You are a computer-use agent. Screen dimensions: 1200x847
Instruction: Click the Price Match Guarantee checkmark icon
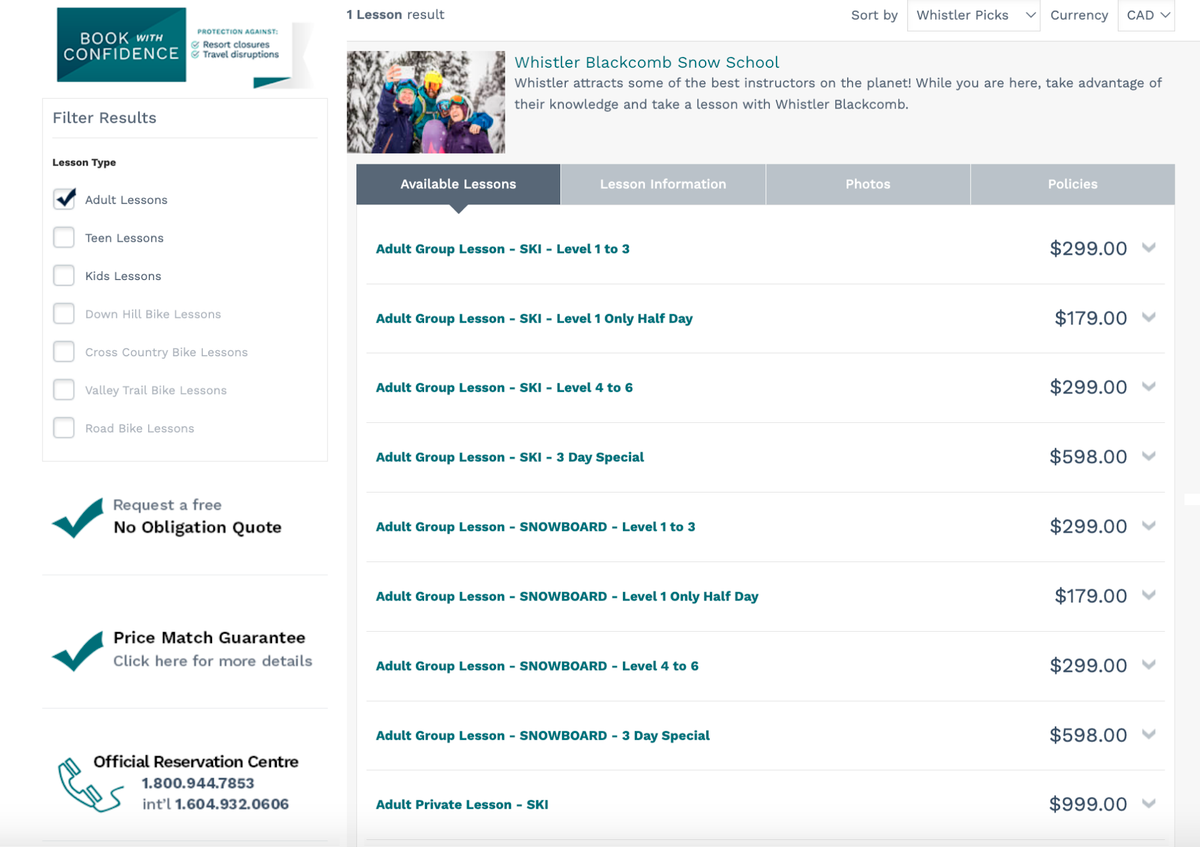78,650
